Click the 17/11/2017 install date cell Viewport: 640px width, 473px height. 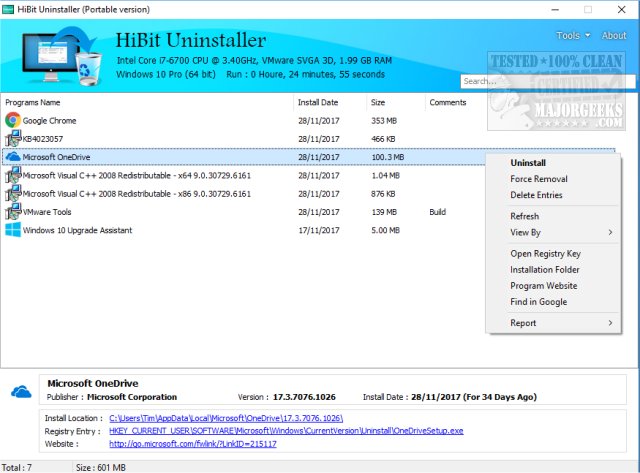coord(319,230)
